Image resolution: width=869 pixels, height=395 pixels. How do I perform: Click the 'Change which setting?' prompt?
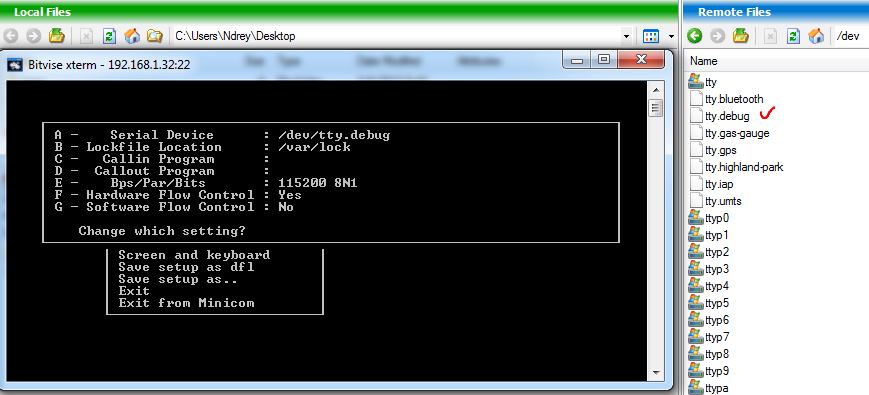tap(162, 231)
